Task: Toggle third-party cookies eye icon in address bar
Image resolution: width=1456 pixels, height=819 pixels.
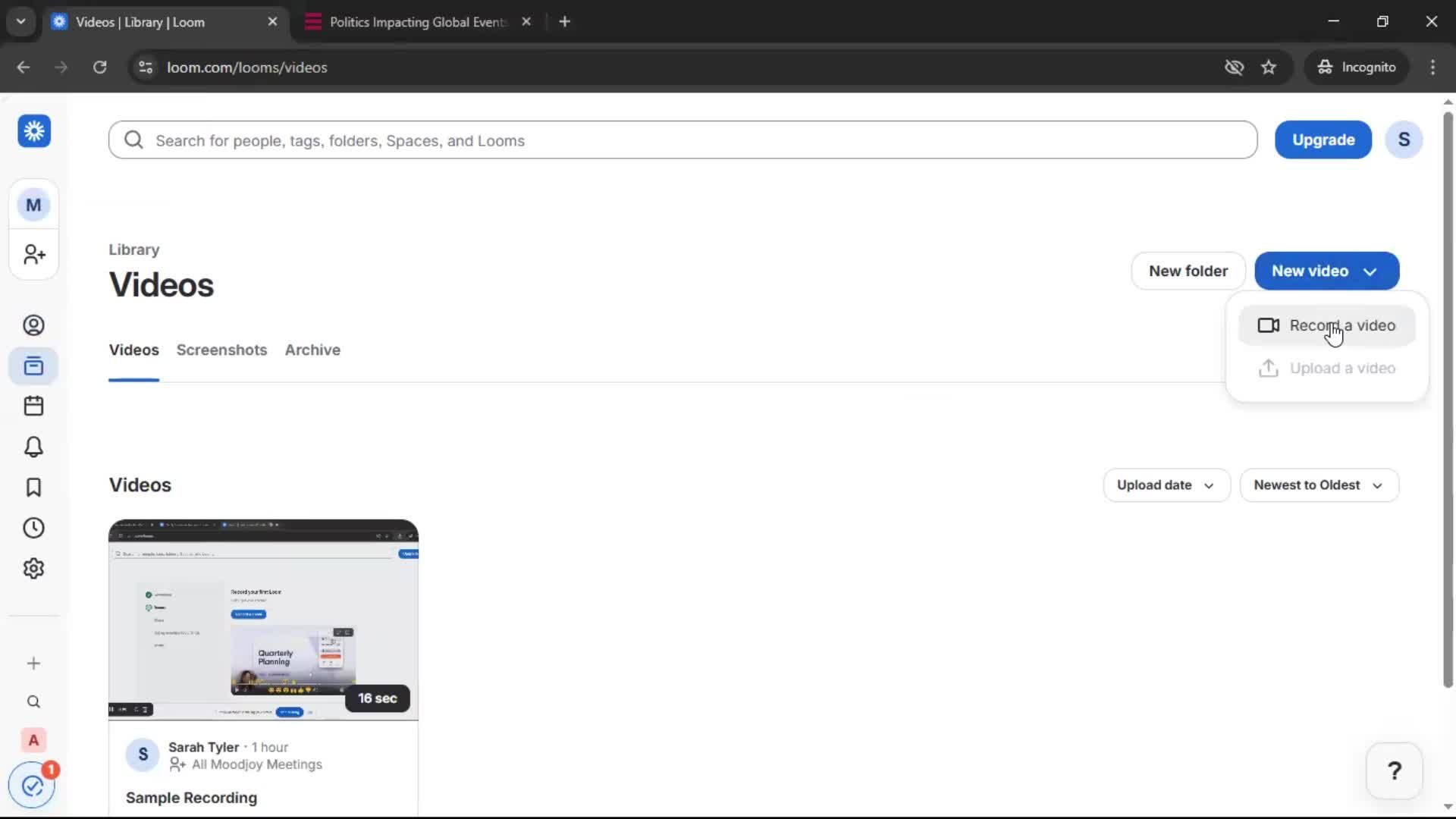Action: 1234,67
